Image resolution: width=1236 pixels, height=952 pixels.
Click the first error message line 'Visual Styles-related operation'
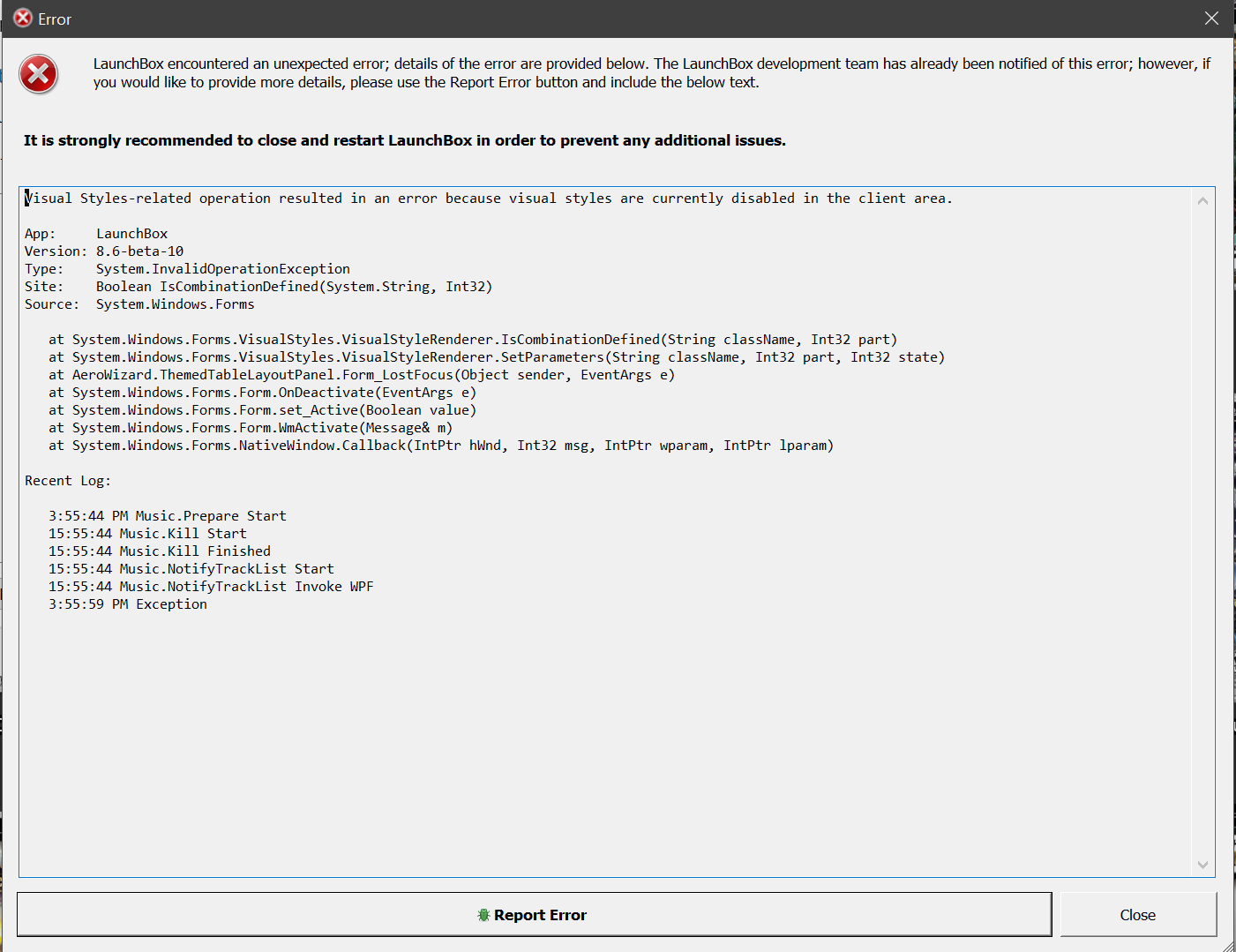point(489,199)
